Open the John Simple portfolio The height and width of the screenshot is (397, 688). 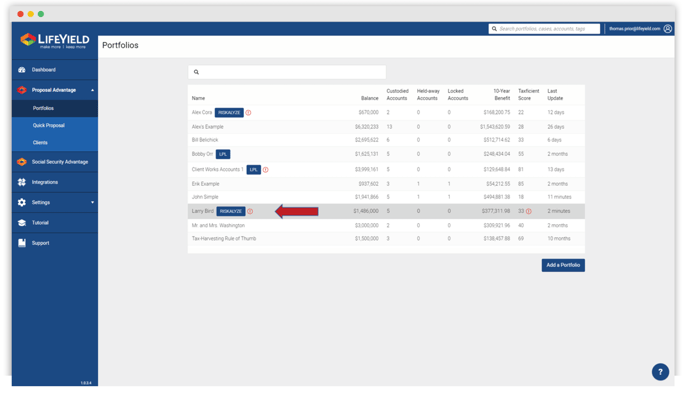click(x=205, y=197)
